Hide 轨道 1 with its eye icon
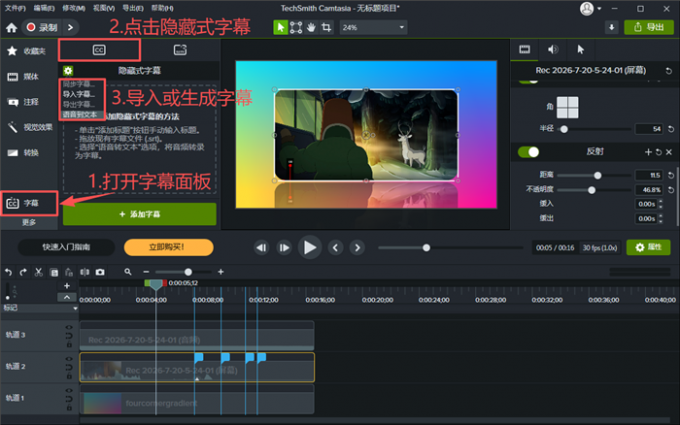Image resolution: width=680 pixels, height=425 pixels. pyautogui.click(x=69, y=391)
